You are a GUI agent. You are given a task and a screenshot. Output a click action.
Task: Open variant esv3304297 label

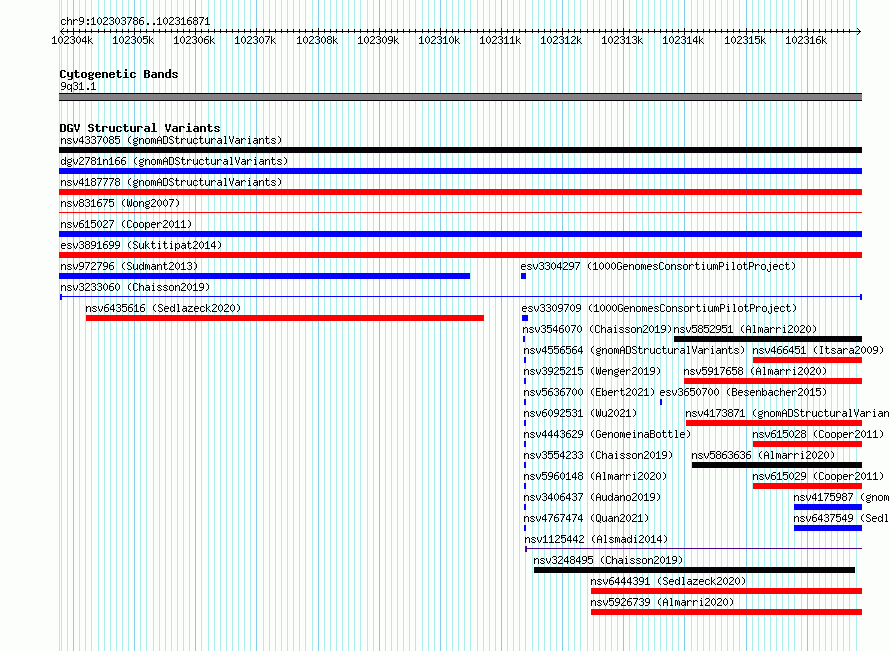[x=658, y=266]
